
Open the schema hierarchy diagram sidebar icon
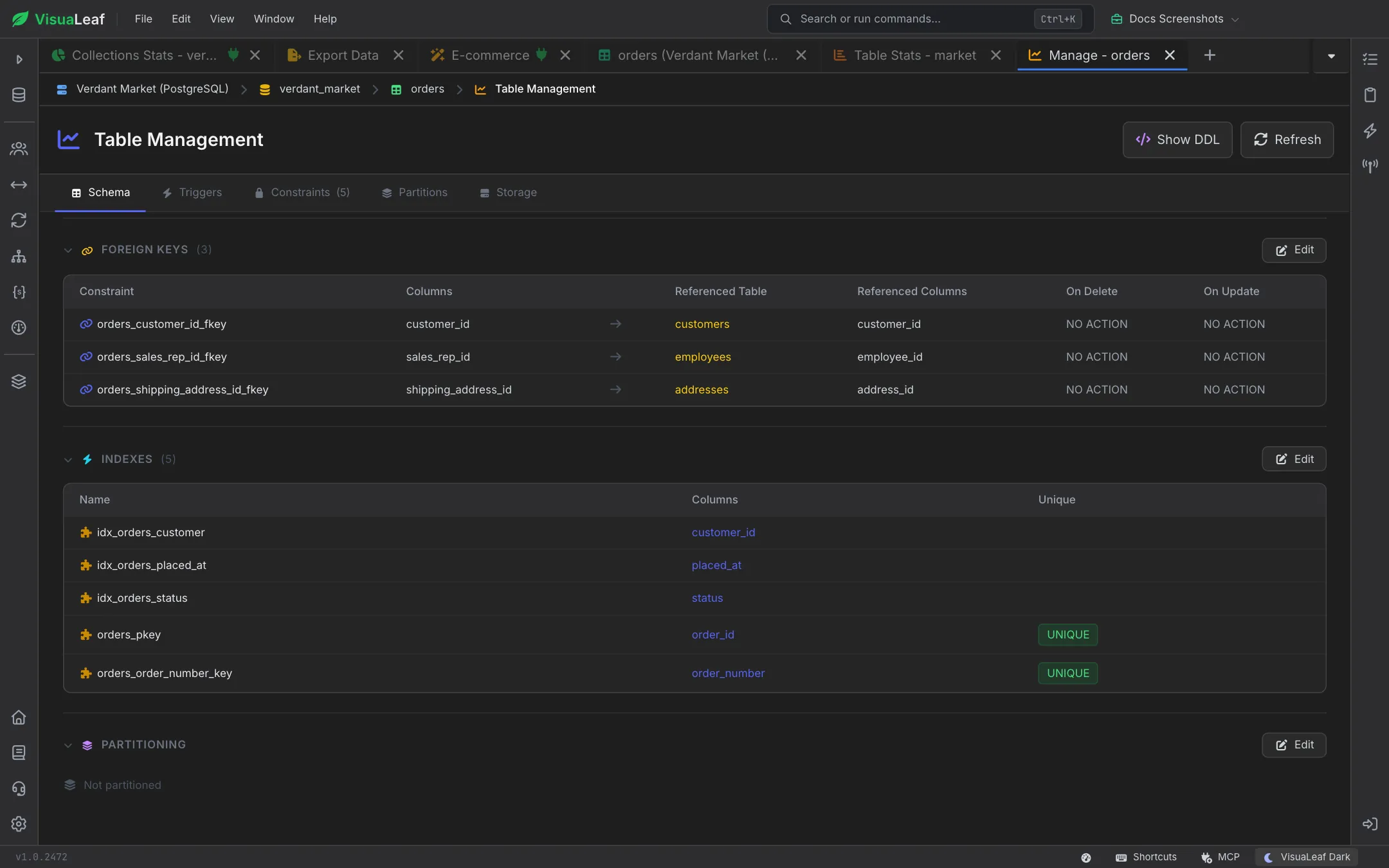[19, 257]
